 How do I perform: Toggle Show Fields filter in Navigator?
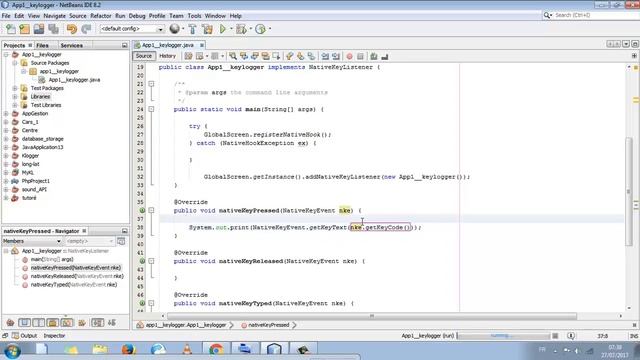24,323
